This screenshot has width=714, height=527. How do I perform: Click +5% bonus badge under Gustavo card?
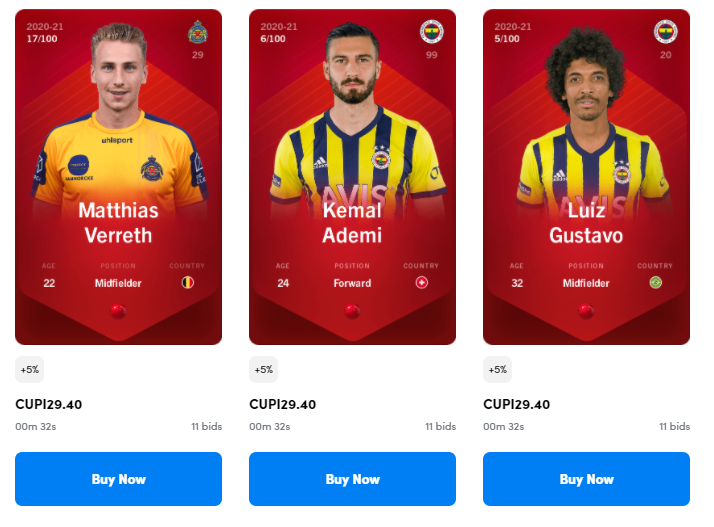click(498, 369)
